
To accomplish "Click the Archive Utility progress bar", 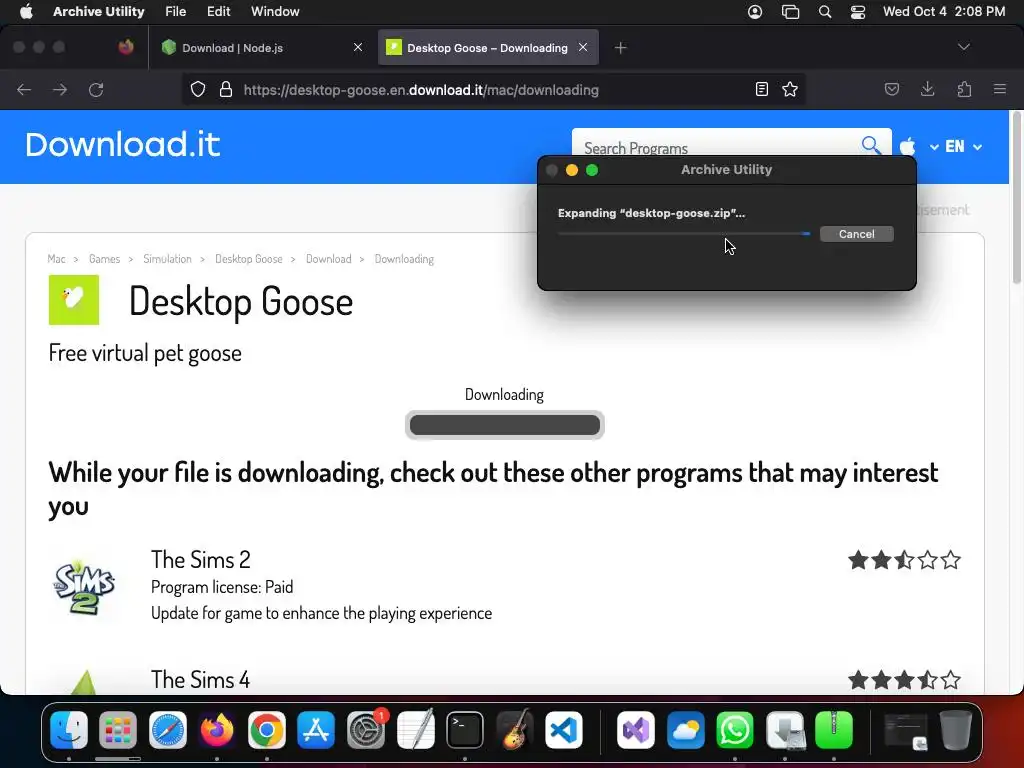I will pos(684,233).
